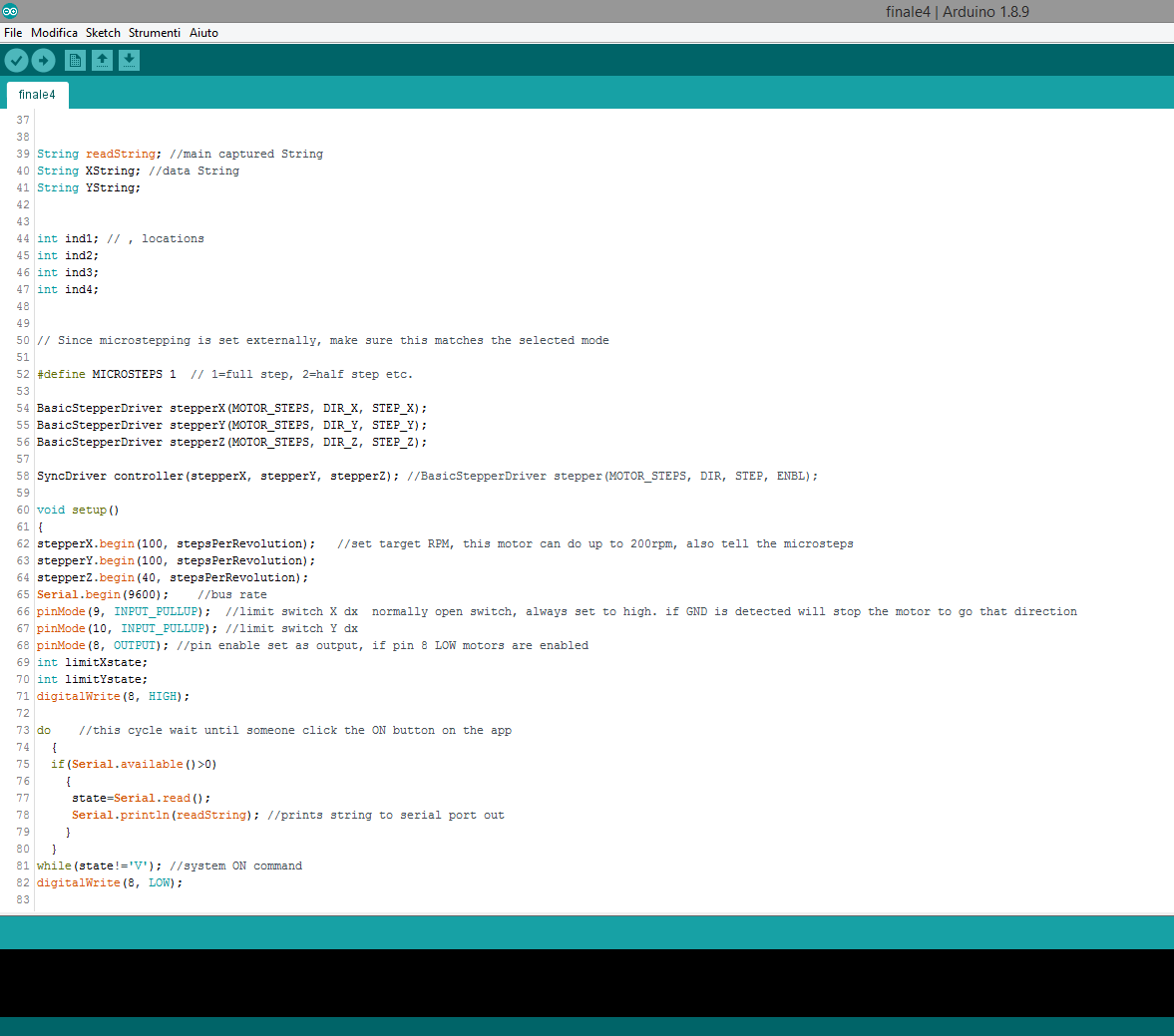Open the Sketch menu
This screenshot has width=1174, height=1036.
click(103, 32)
